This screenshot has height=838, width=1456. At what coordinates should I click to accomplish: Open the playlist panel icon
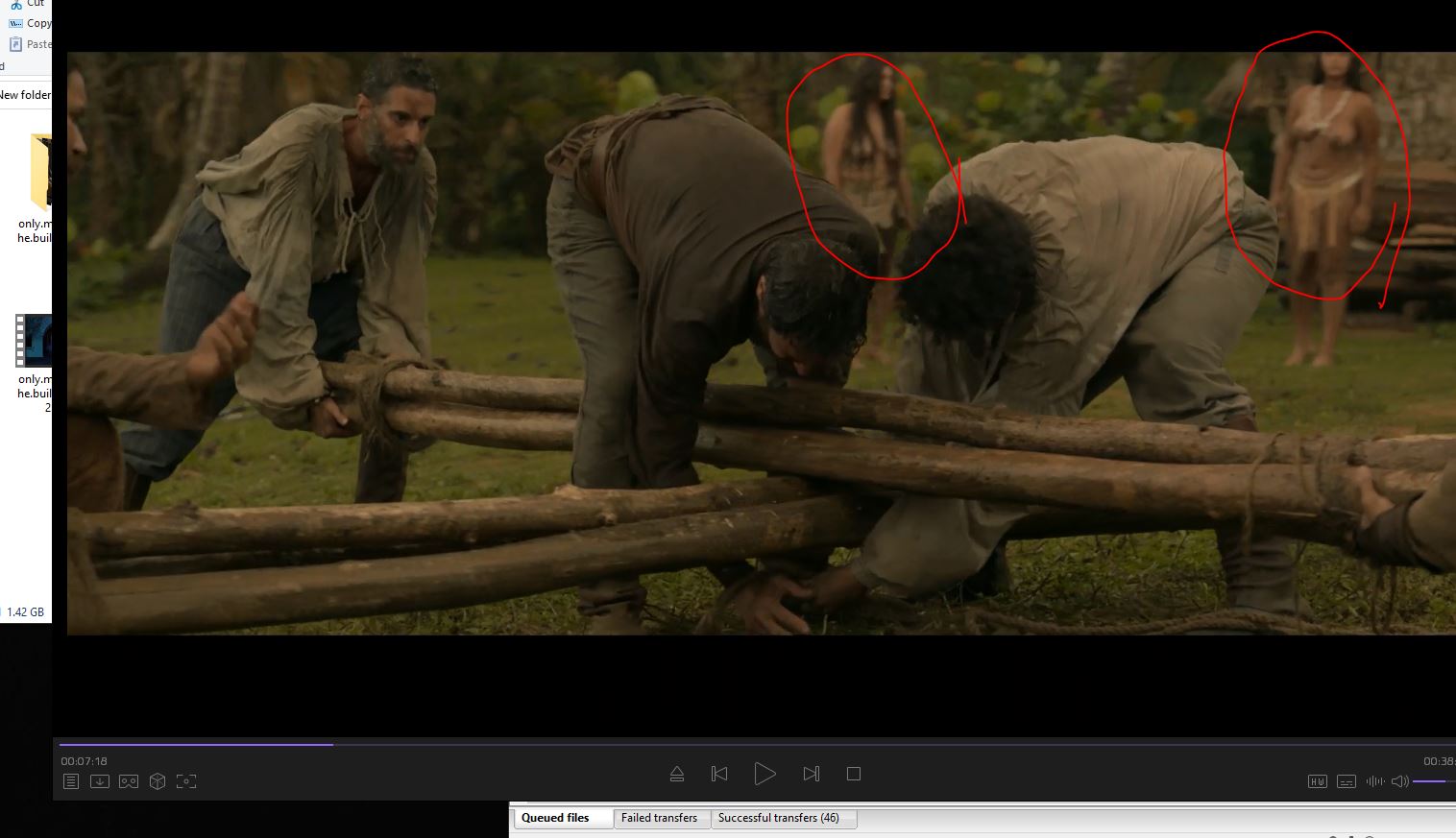click(70, 781)
